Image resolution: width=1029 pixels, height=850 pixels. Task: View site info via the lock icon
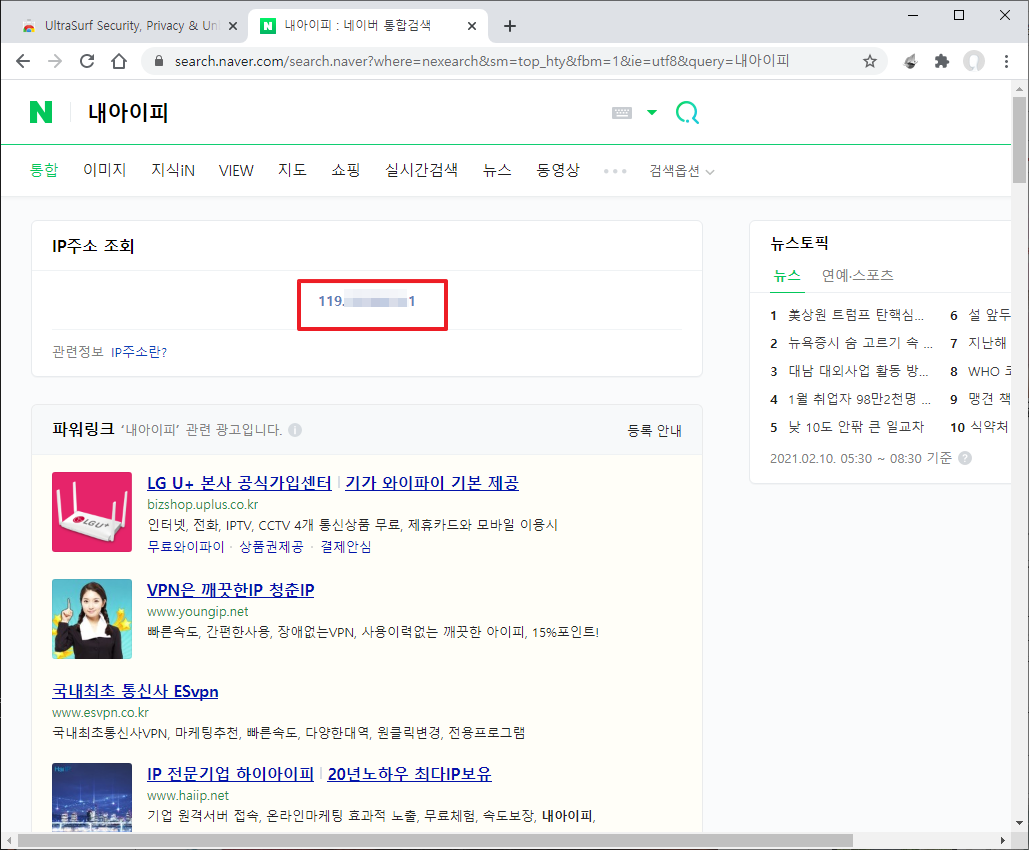tap(158, 62)
